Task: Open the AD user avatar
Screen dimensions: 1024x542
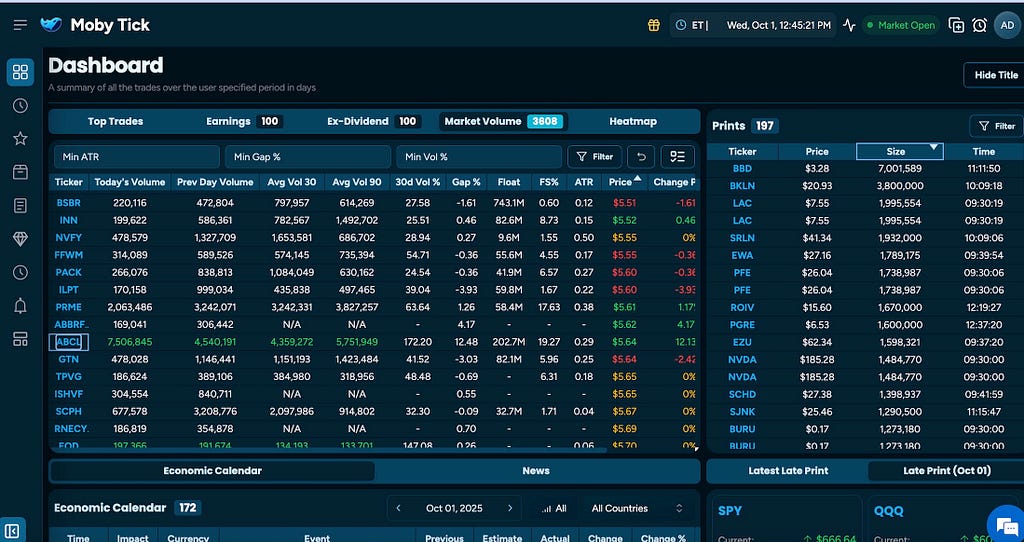Action: tap(1007, 25)
